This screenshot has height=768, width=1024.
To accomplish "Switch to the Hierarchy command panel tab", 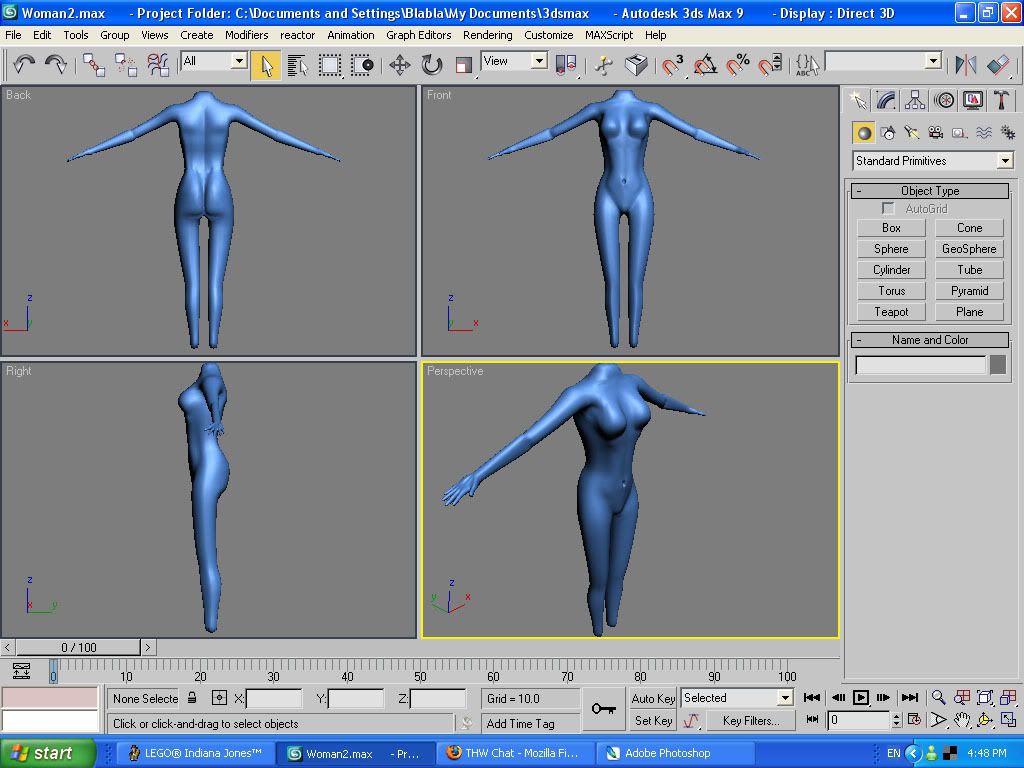I will pos(915,100).
